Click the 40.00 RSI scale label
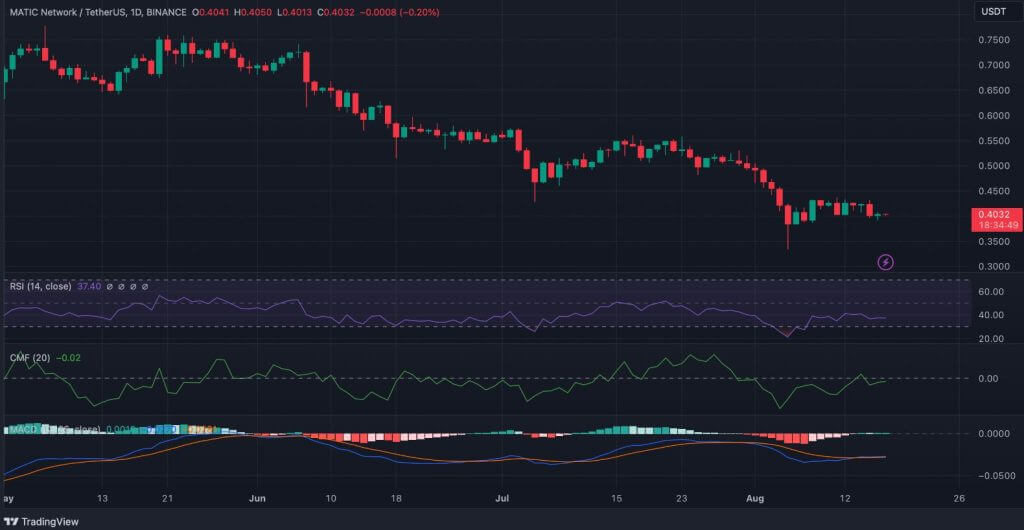 click(991, 315)
